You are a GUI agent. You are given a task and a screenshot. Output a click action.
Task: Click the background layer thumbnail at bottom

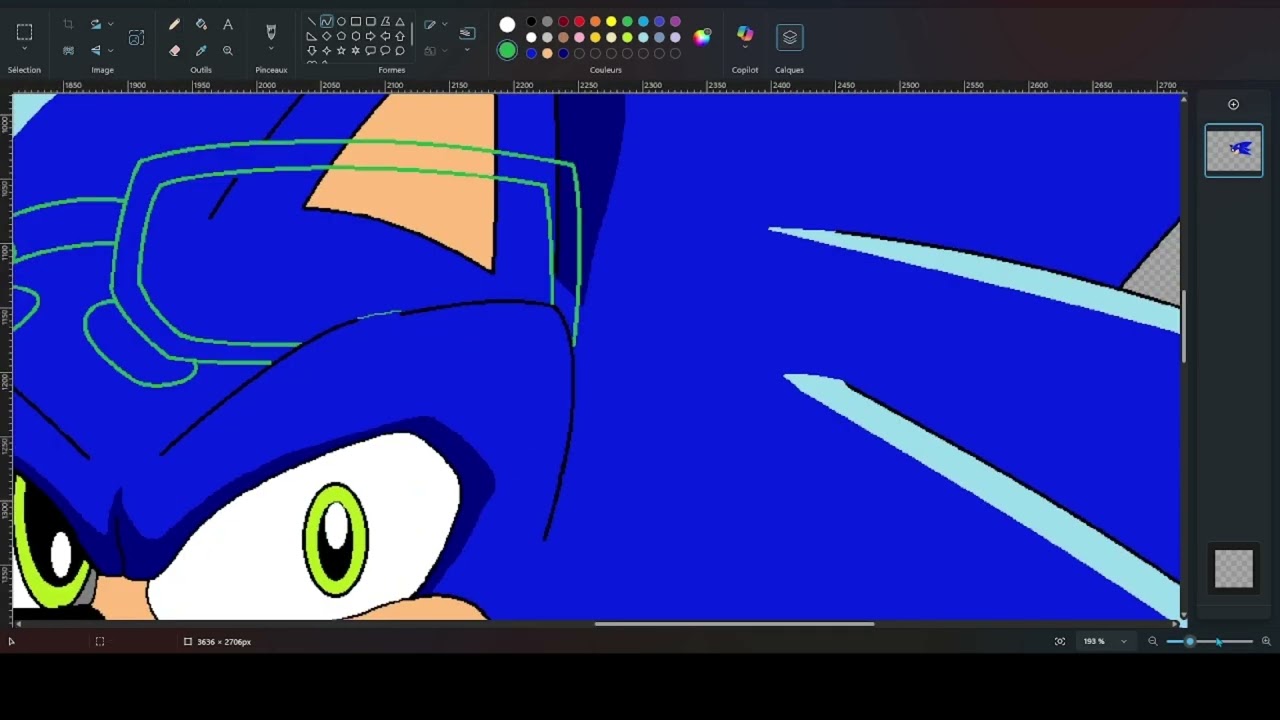click(1233, 568)
